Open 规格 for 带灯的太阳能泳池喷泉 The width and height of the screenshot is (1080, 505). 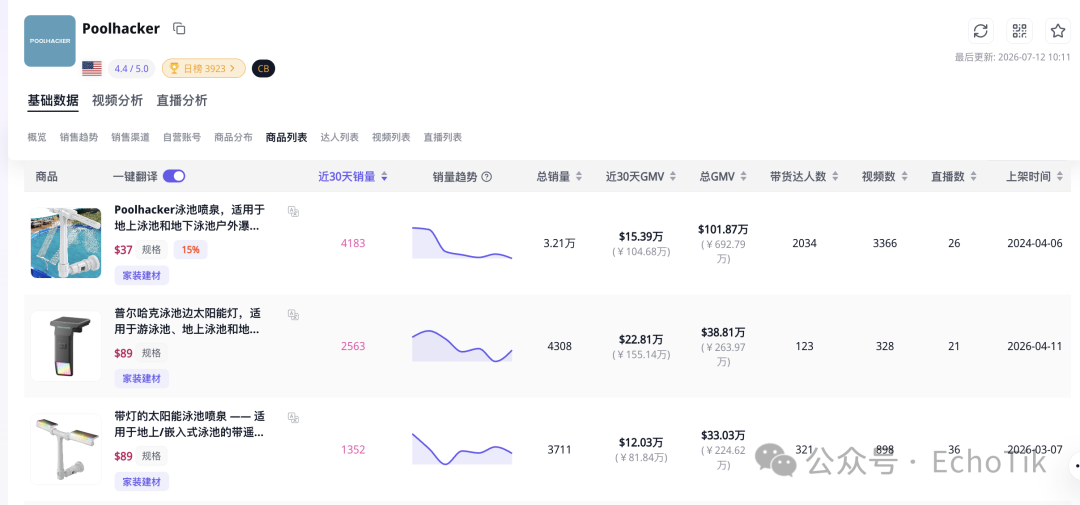[152, 455]
